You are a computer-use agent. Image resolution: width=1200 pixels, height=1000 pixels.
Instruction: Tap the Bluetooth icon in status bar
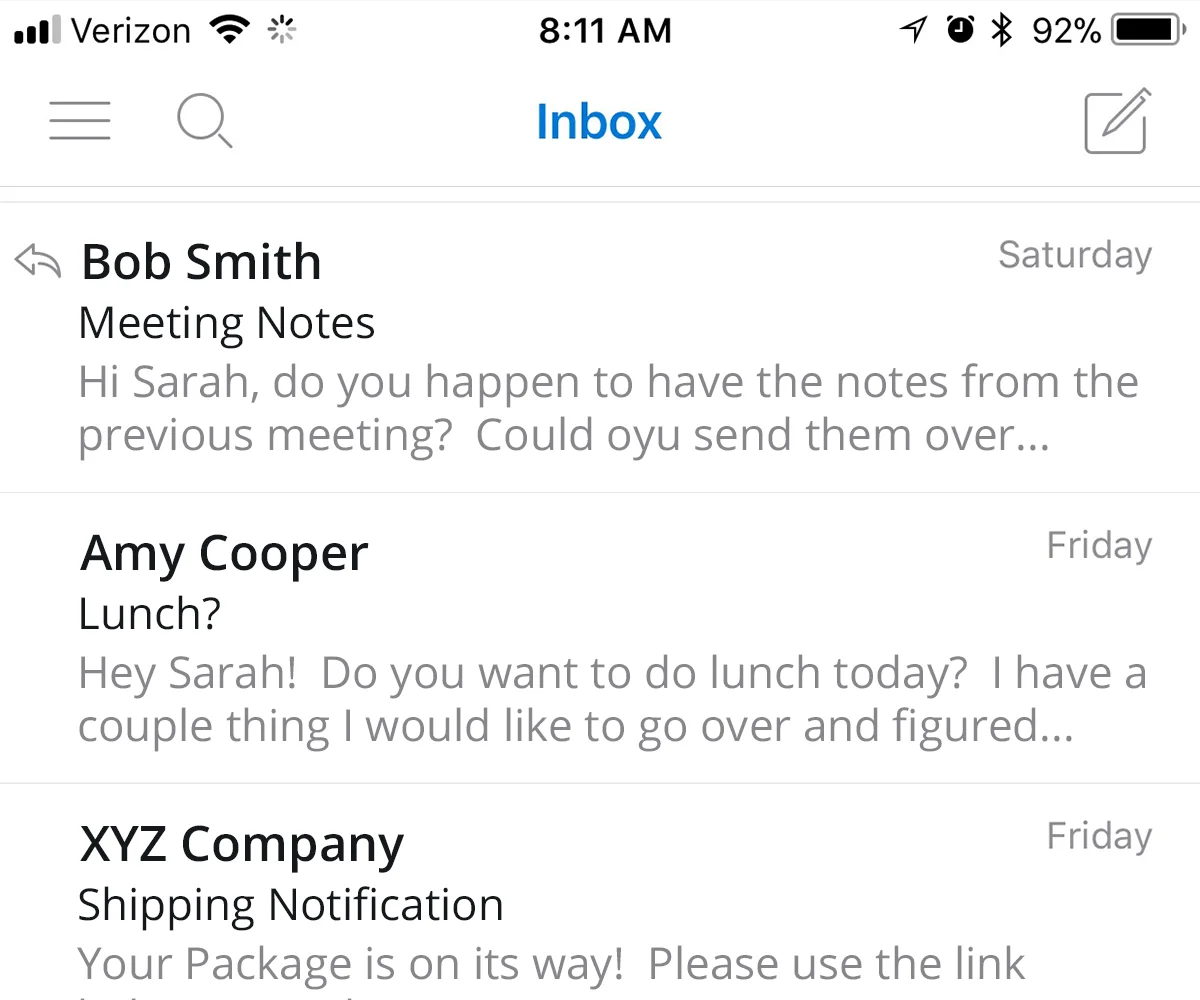pos(1001,31)
